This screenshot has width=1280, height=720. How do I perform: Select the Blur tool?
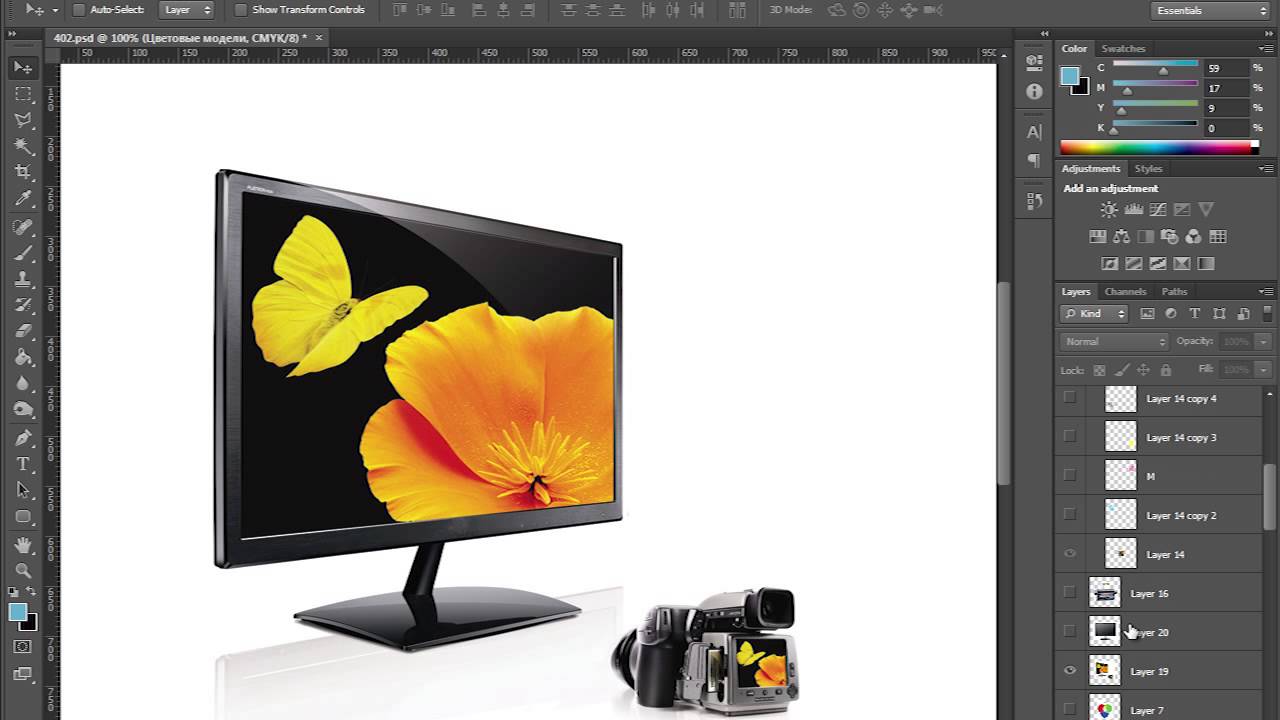point(23,383)
